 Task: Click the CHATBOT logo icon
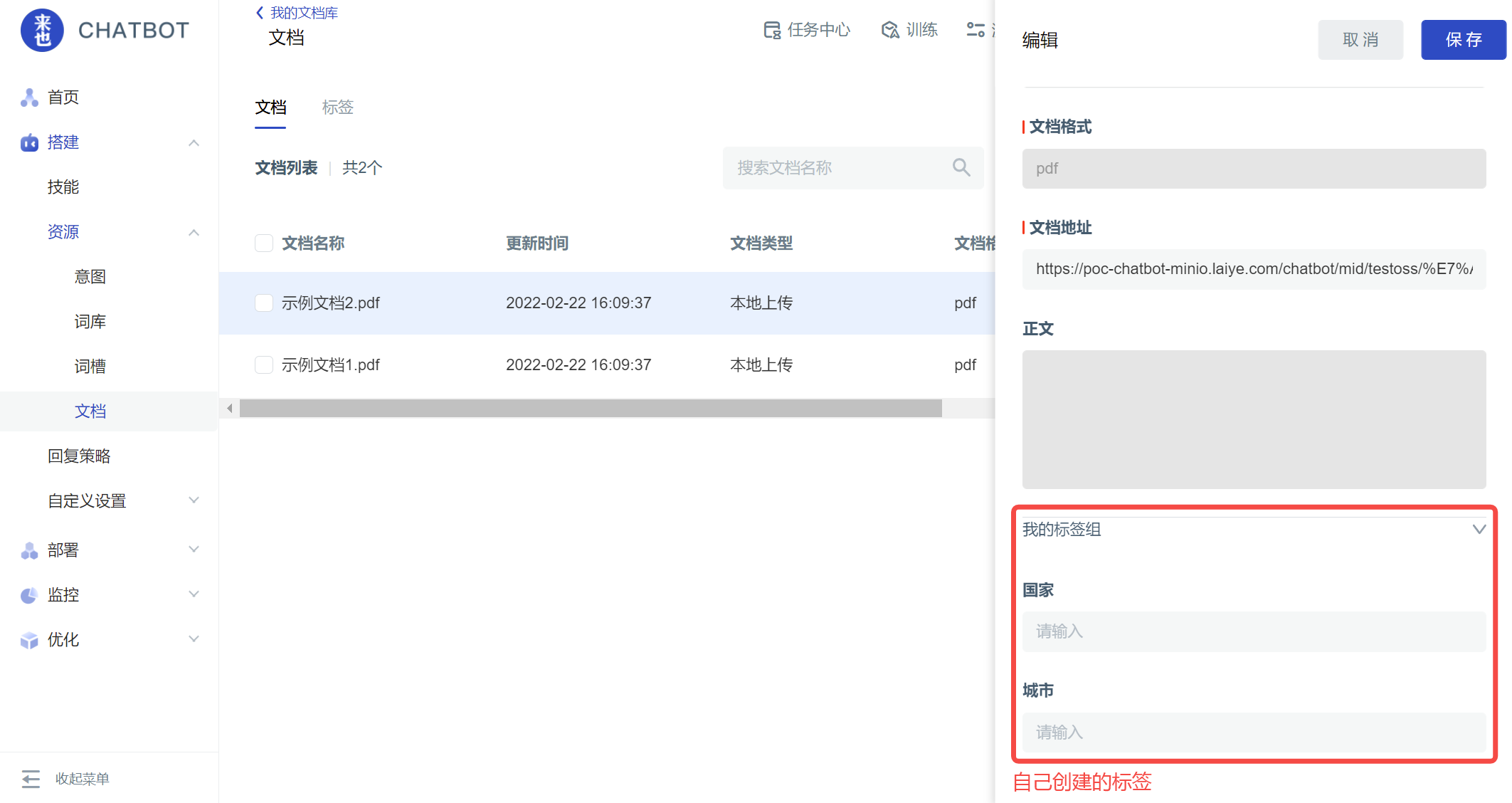[x=43, y=31]
